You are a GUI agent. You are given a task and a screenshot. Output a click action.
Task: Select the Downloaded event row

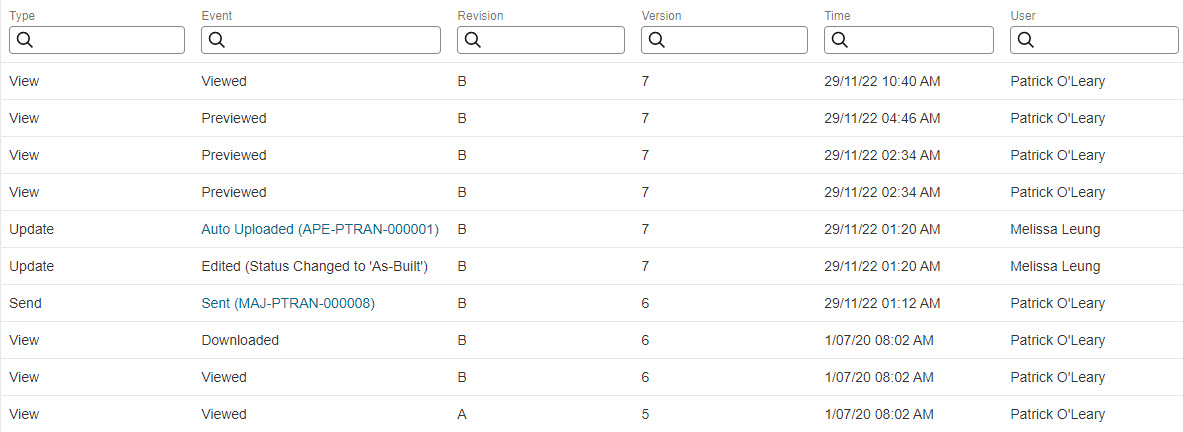[x=592, y=340]
